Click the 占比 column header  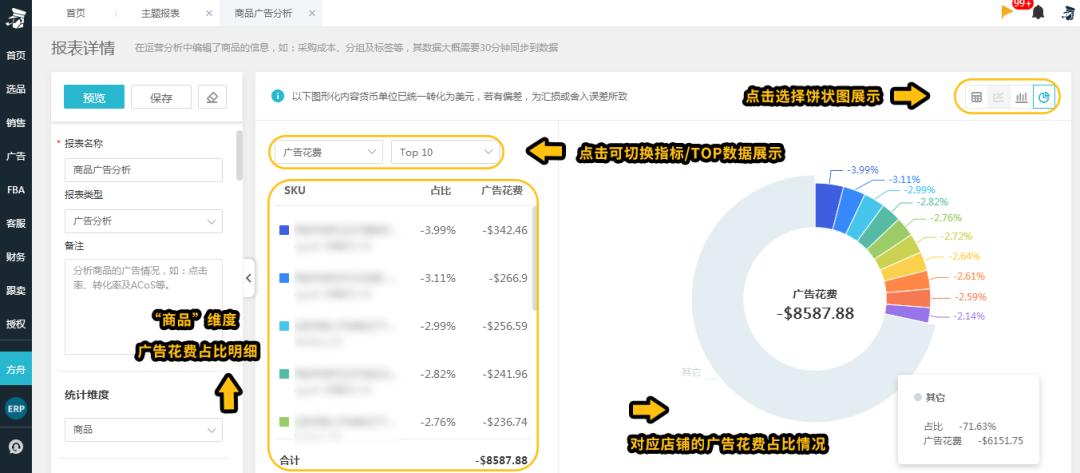440,191
